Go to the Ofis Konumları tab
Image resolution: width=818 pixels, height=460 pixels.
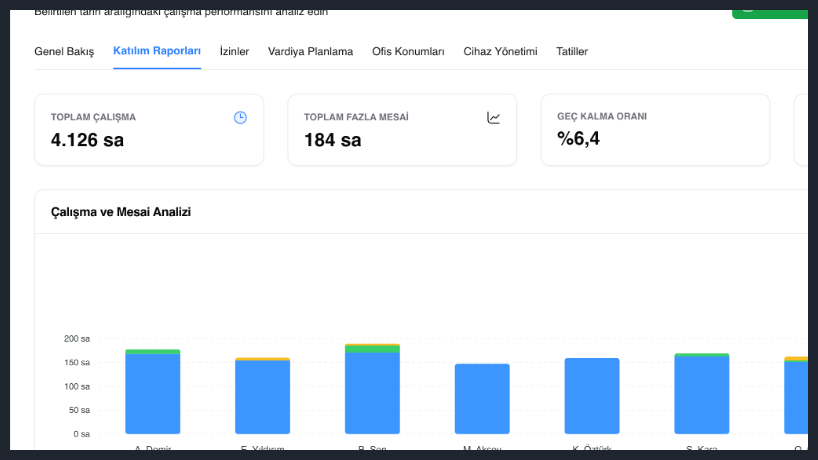pos(408,52)
